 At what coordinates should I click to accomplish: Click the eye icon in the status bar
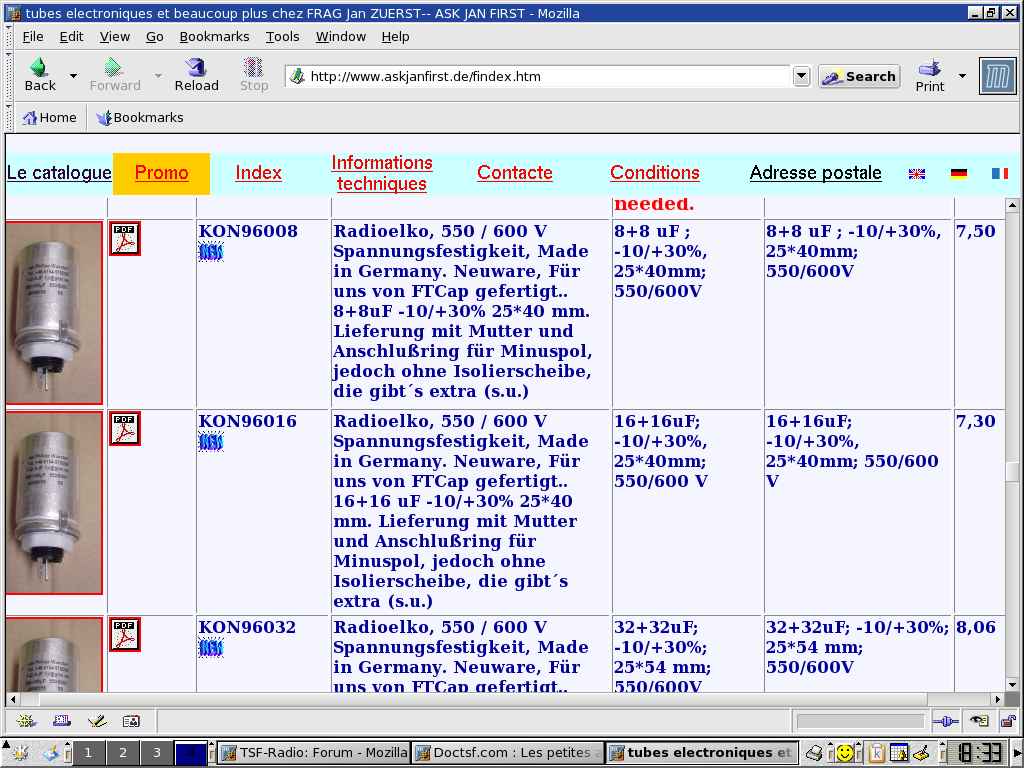(979, 721)
